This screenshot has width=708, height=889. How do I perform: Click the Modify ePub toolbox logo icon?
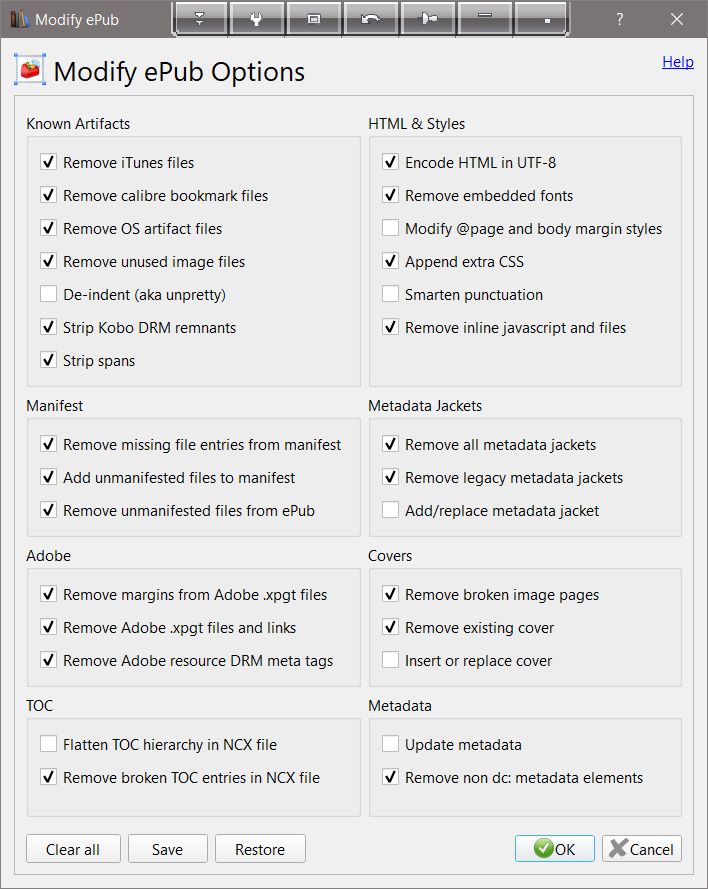click(30, 71)
